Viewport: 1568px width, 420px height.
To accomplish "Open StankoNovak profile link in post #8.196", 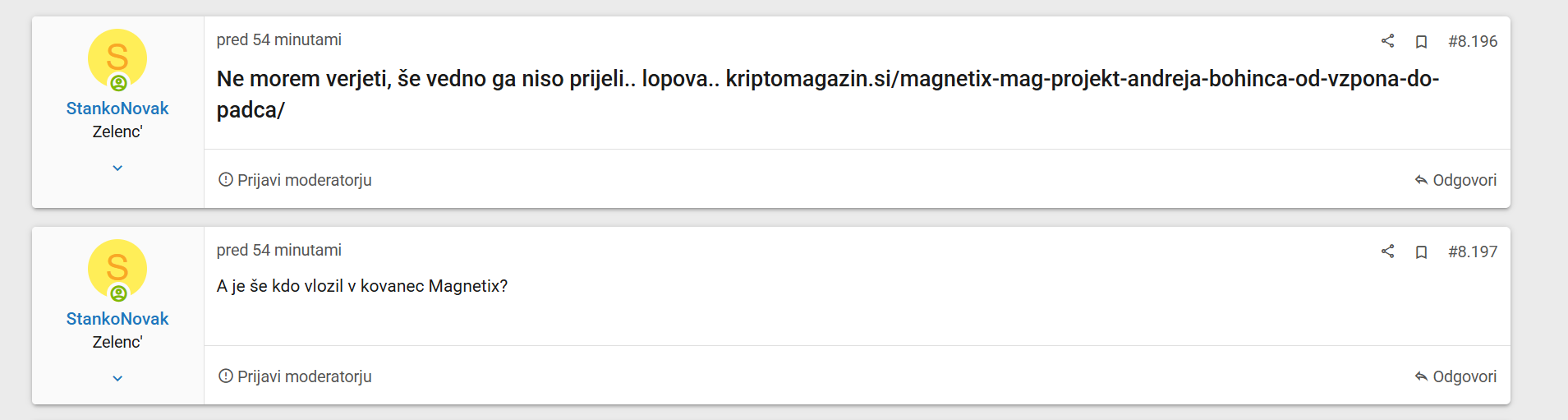I will coord(117,108).
